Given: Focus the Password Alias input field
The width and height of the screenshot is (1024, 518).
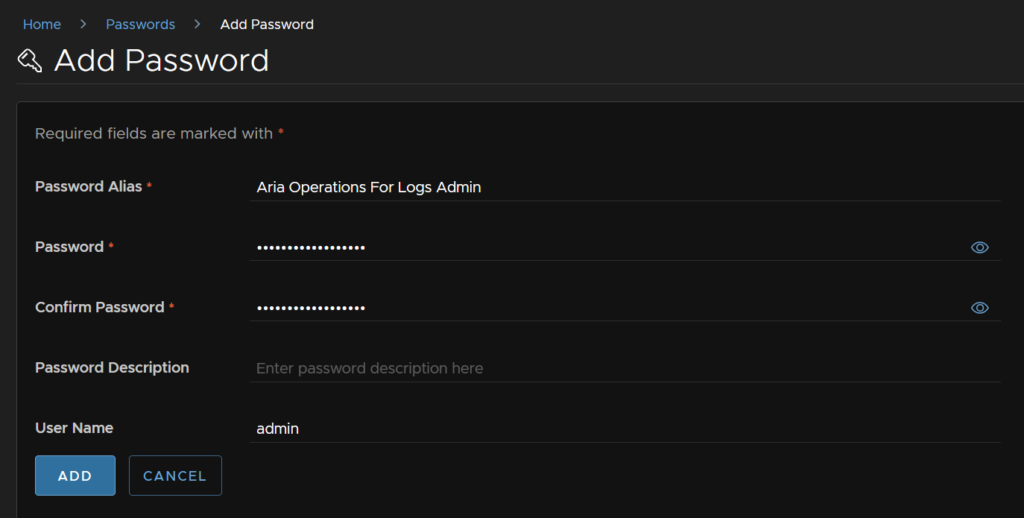Looking at the screenshot, I should click(x=625, y=187).
